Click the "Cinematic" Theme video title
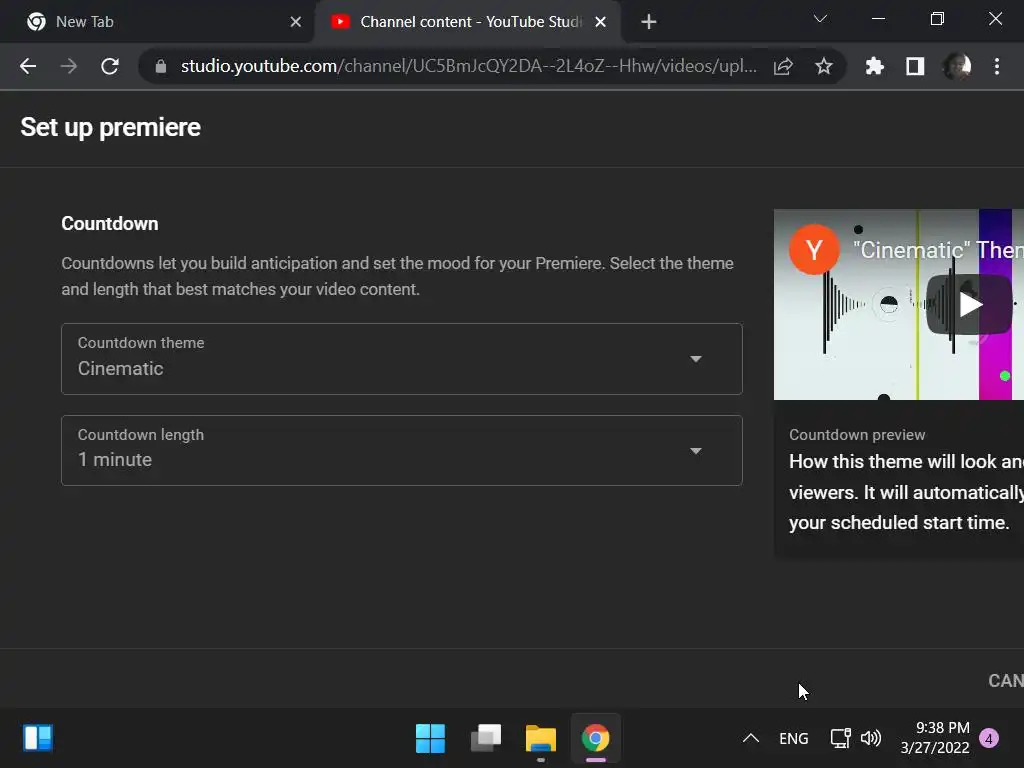The height and width of the screenshot is (768, 1024). click(938, 249)
